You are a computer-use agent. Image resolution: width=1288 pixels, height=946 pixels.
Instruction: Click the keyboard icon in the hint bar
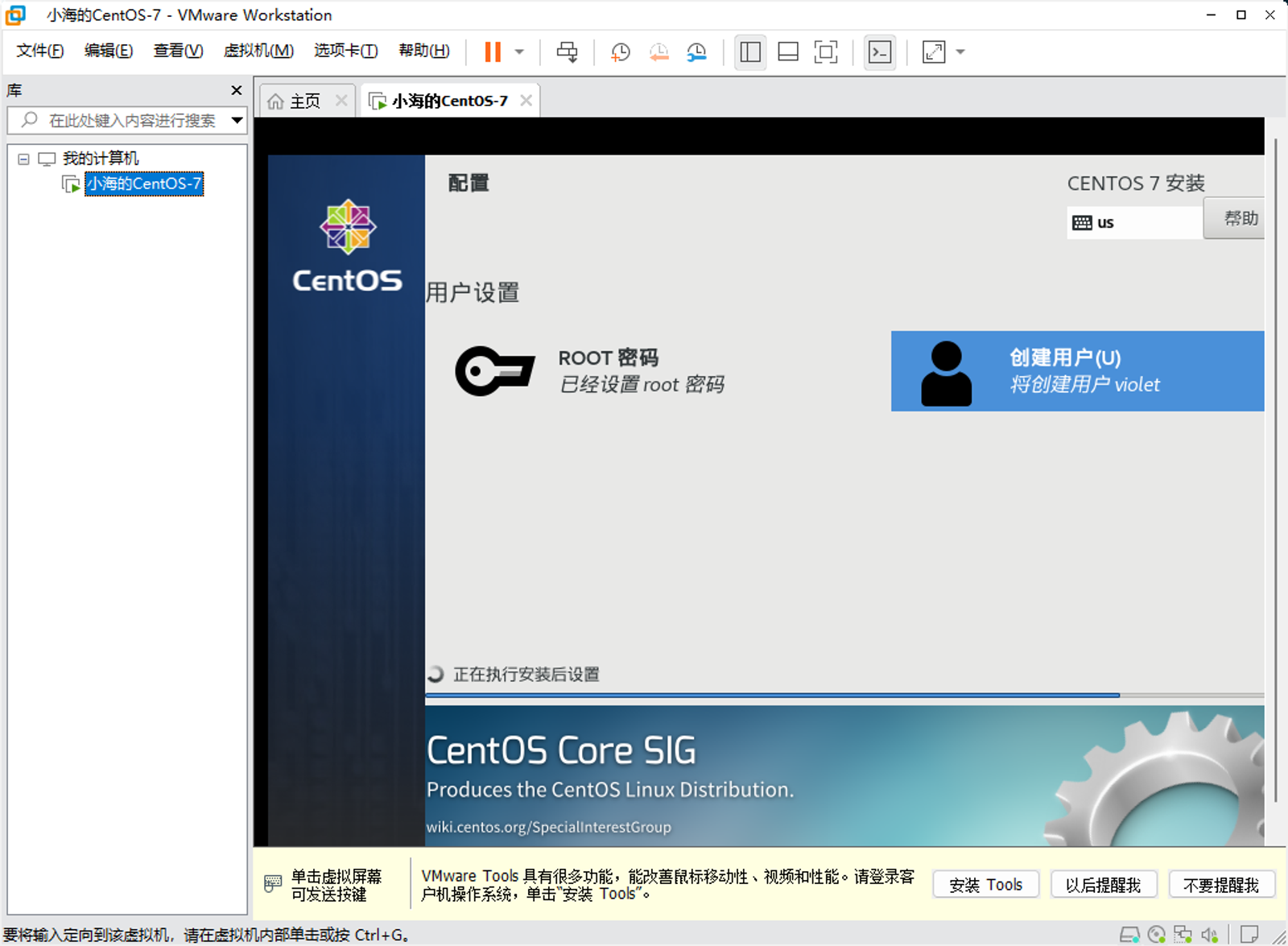tap(273, 883)
